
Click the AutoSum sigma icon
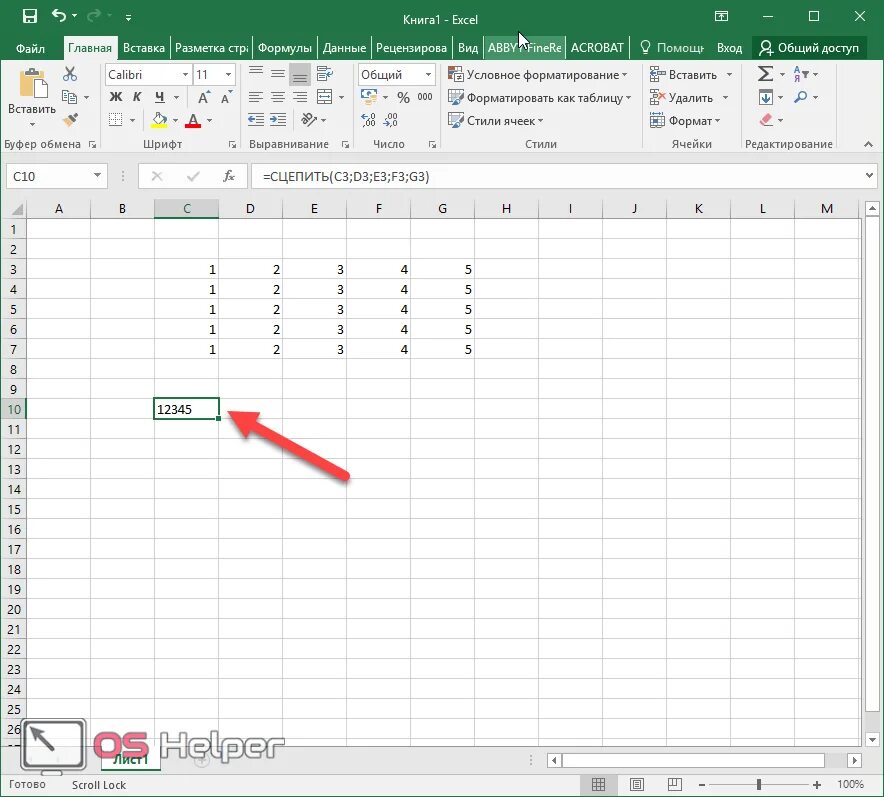pyautogui.click(x=765, y=74)
